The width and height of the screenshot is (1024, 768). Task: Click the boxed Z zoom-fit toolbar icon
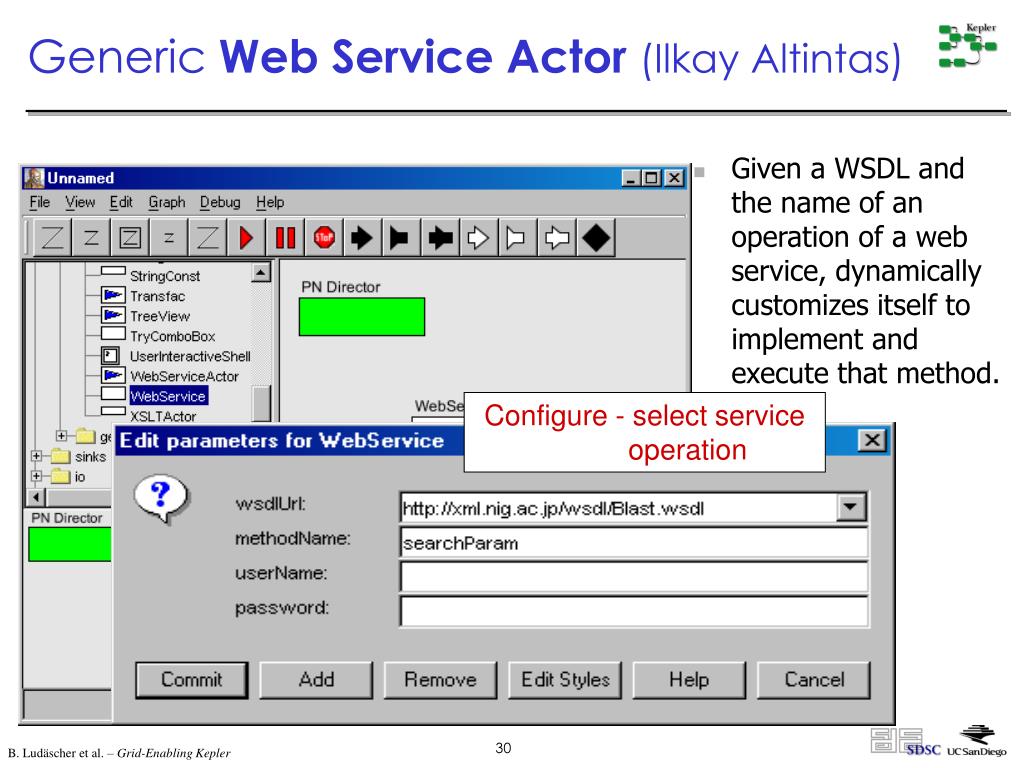pyautogui.click(x=130, y=238)
